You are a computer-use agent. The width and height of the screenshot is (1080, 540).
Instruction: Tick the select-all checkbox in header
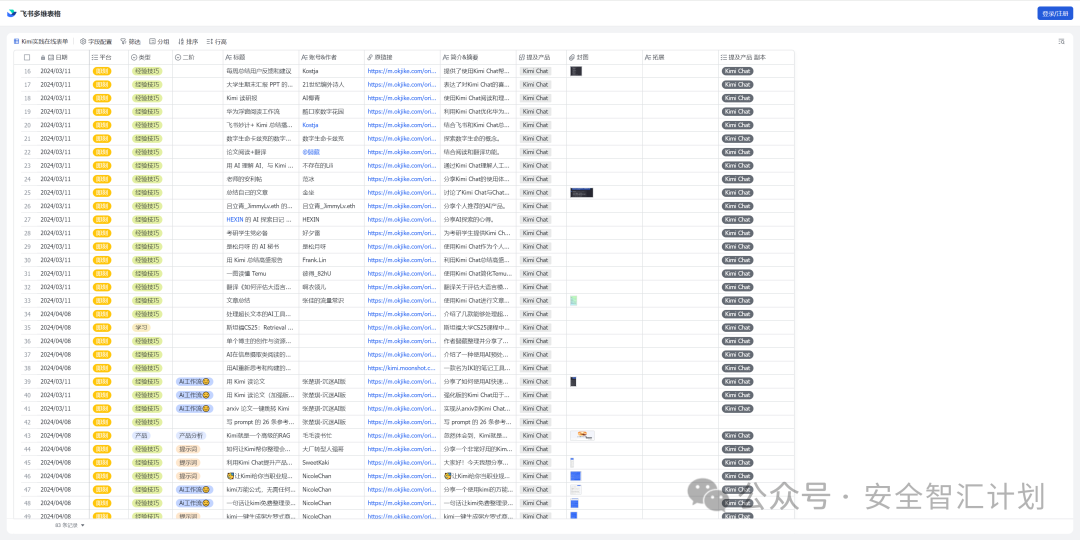[x=27, y=57]
